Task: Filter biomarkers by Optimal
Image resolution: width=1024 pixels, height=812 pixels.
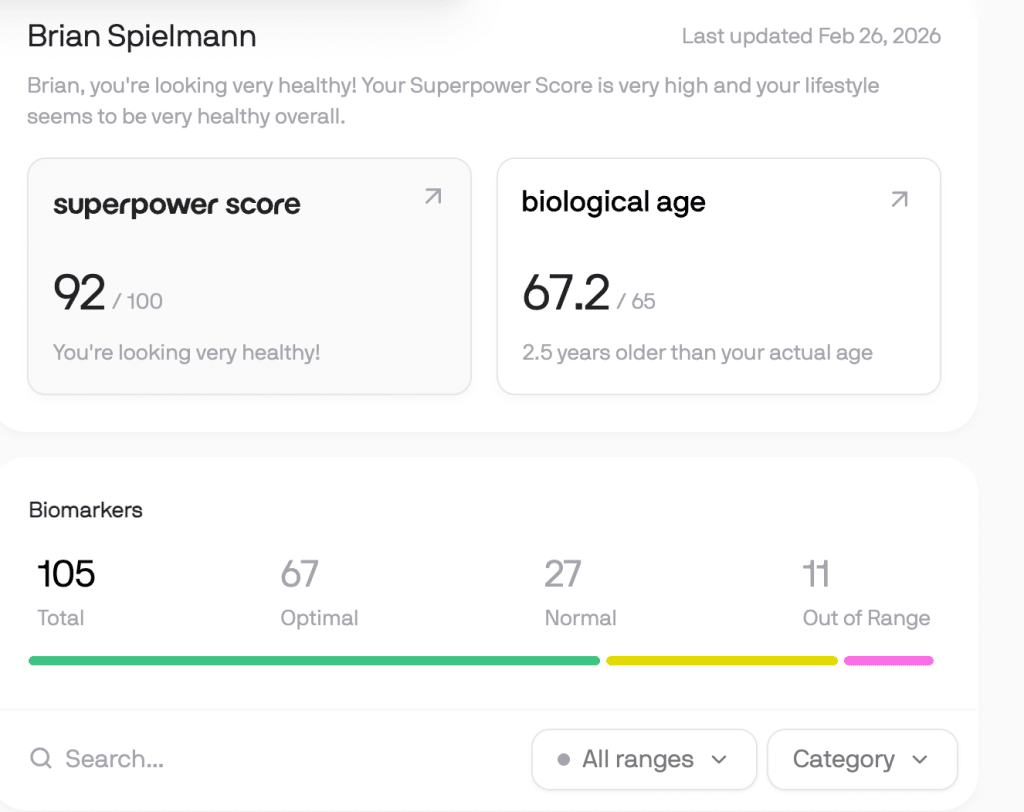Action: (318, 593)
